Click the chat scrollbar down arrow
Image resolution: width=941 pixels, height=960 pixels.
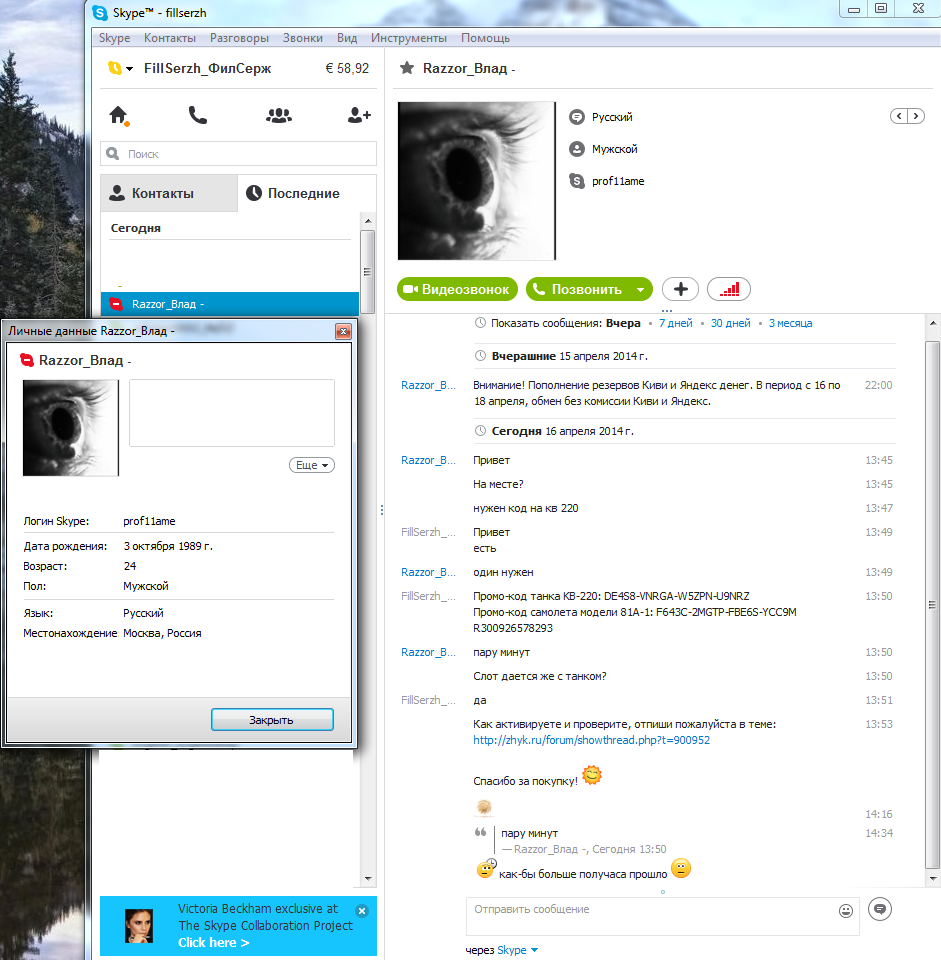(x=932, y=879)
